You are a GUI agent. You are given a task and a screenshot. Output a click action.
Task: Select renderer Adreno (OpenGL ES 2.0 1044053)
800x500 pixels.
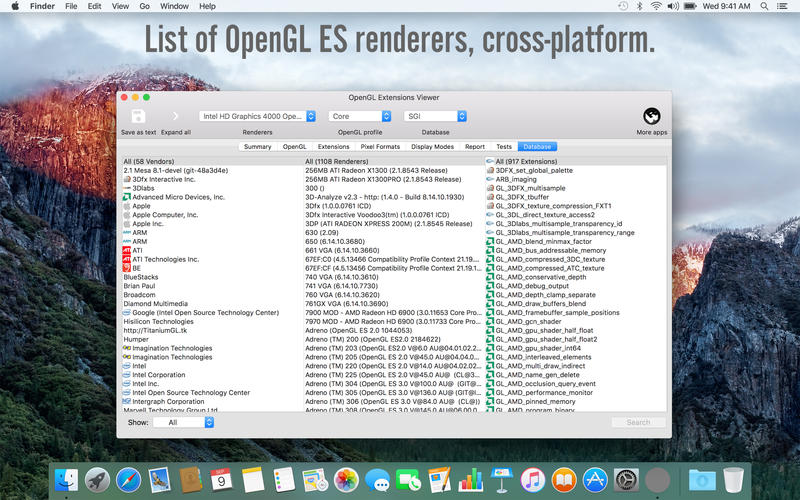pyautogui.click(x=393, y=330)
